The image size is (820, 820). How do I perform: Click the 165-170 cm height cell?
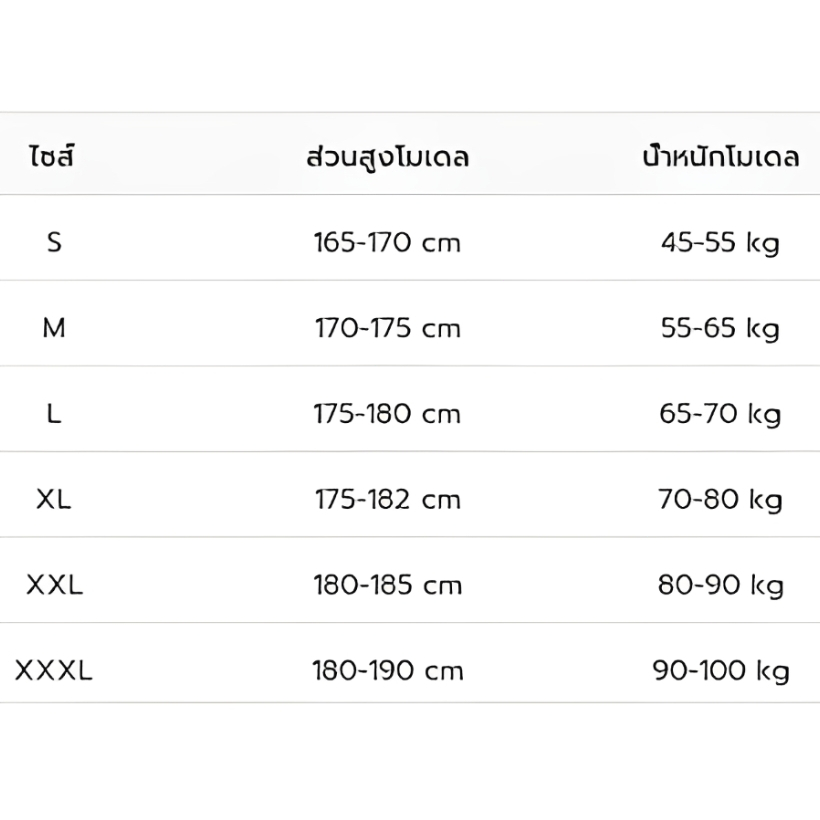tap(388, 242)
